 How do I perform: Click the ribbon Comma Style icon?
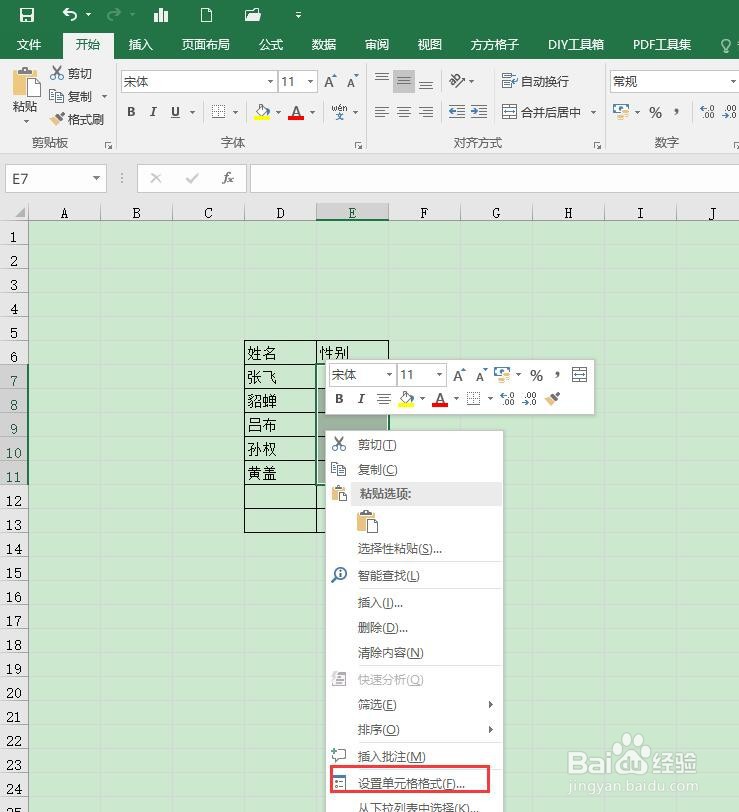677,112
